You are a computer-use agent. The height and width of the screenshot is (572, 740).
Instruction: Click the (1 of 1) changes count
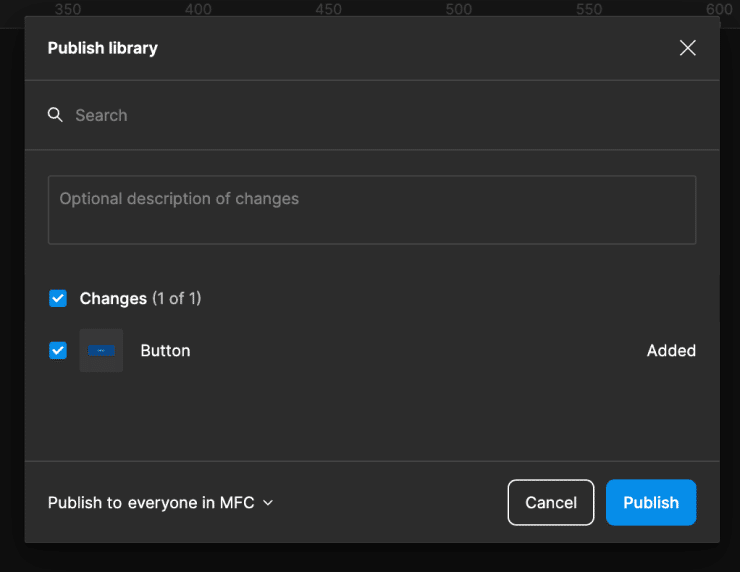pos(177,298)
